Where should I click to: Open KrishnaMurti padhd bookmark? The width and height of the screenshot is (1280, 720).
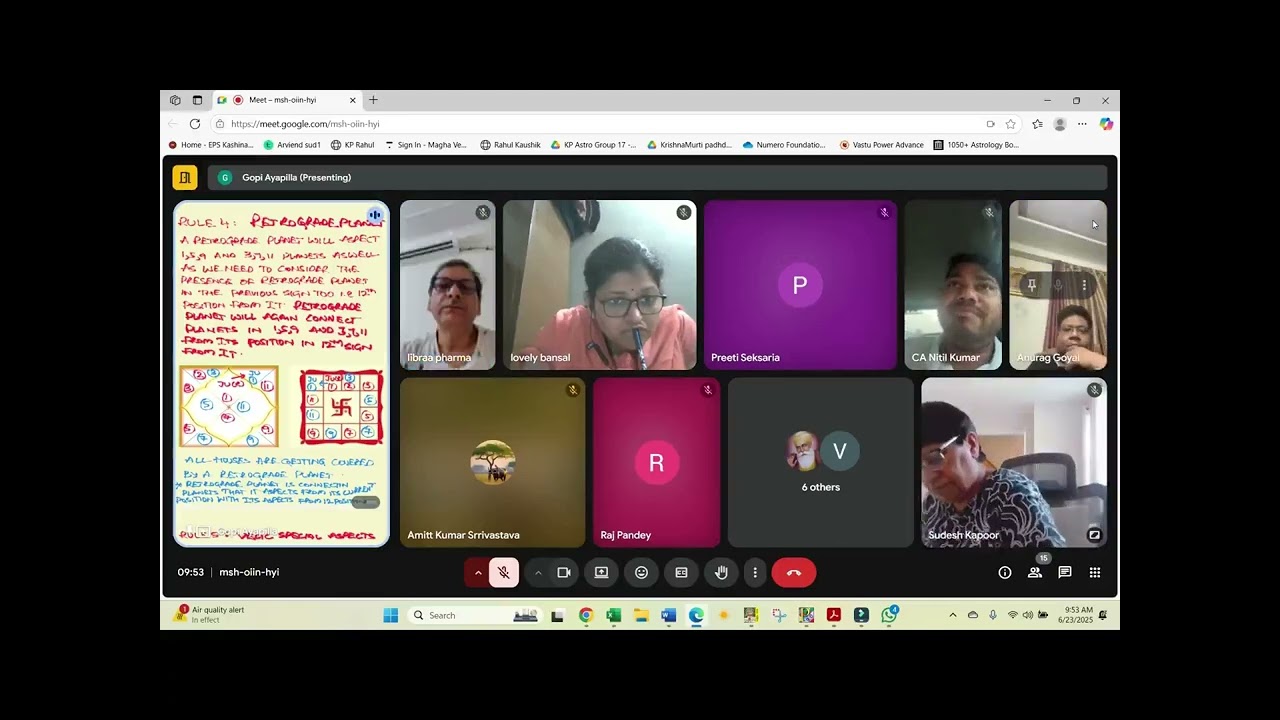tap(689, 145)
